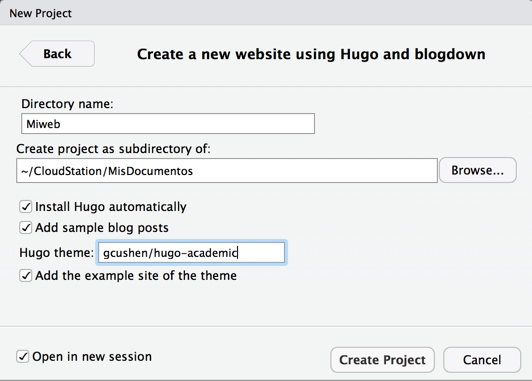Click the Add the example site of the theme text
The width and height of the screenshot is (532, 381).
tap(136, 275)
